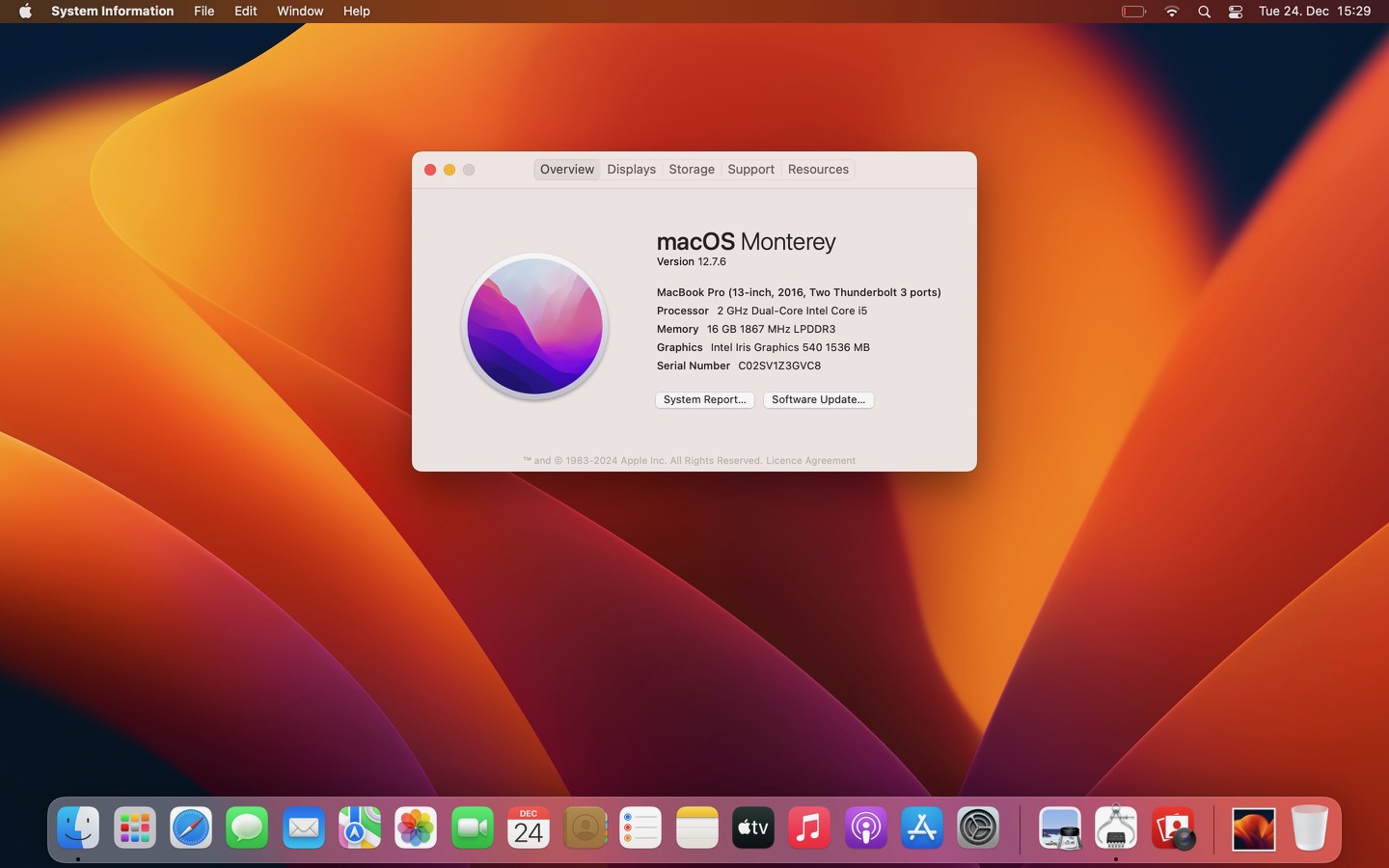Screen dimensions: 1389x868
Task: Close the About This Mac window
Action: [x=430, y=170]
